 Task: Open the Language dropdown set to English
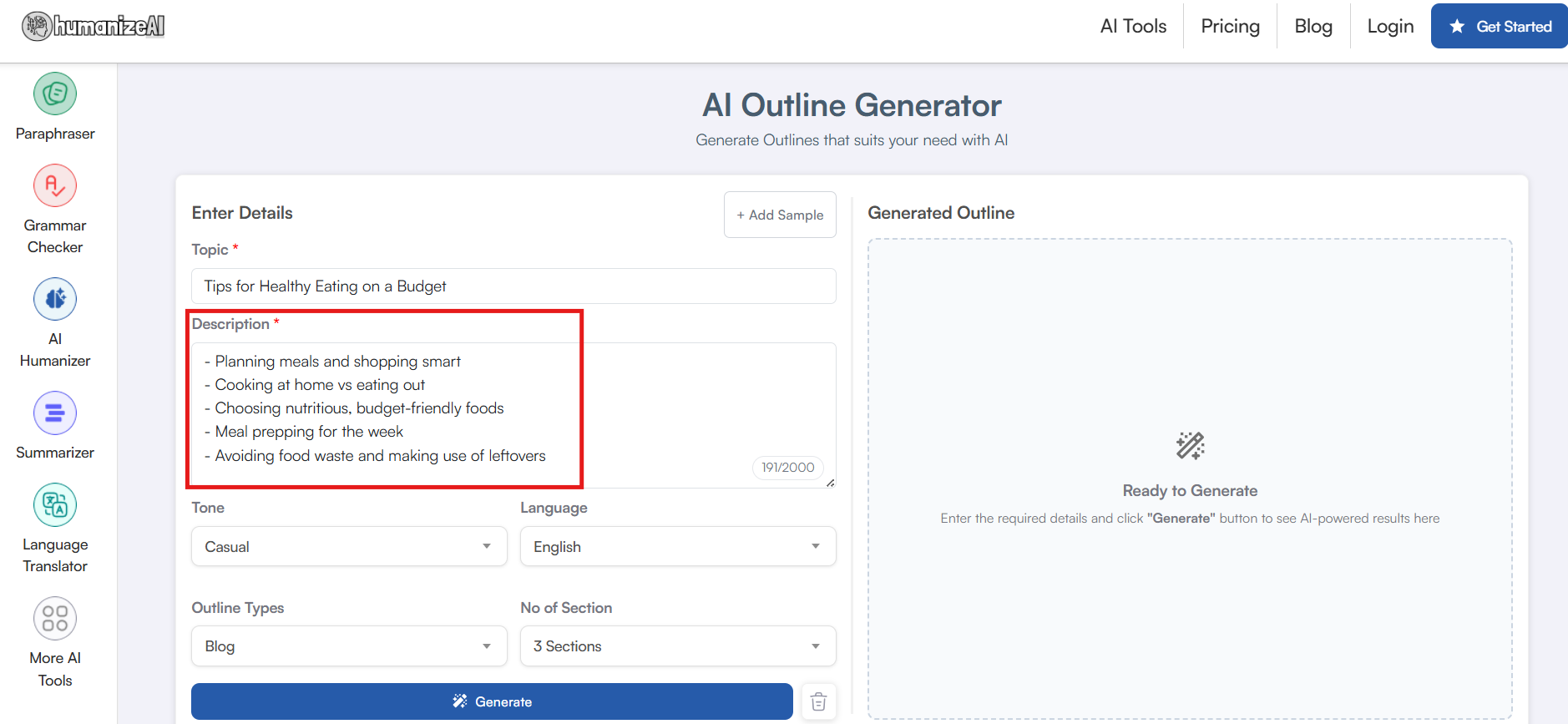677,546
